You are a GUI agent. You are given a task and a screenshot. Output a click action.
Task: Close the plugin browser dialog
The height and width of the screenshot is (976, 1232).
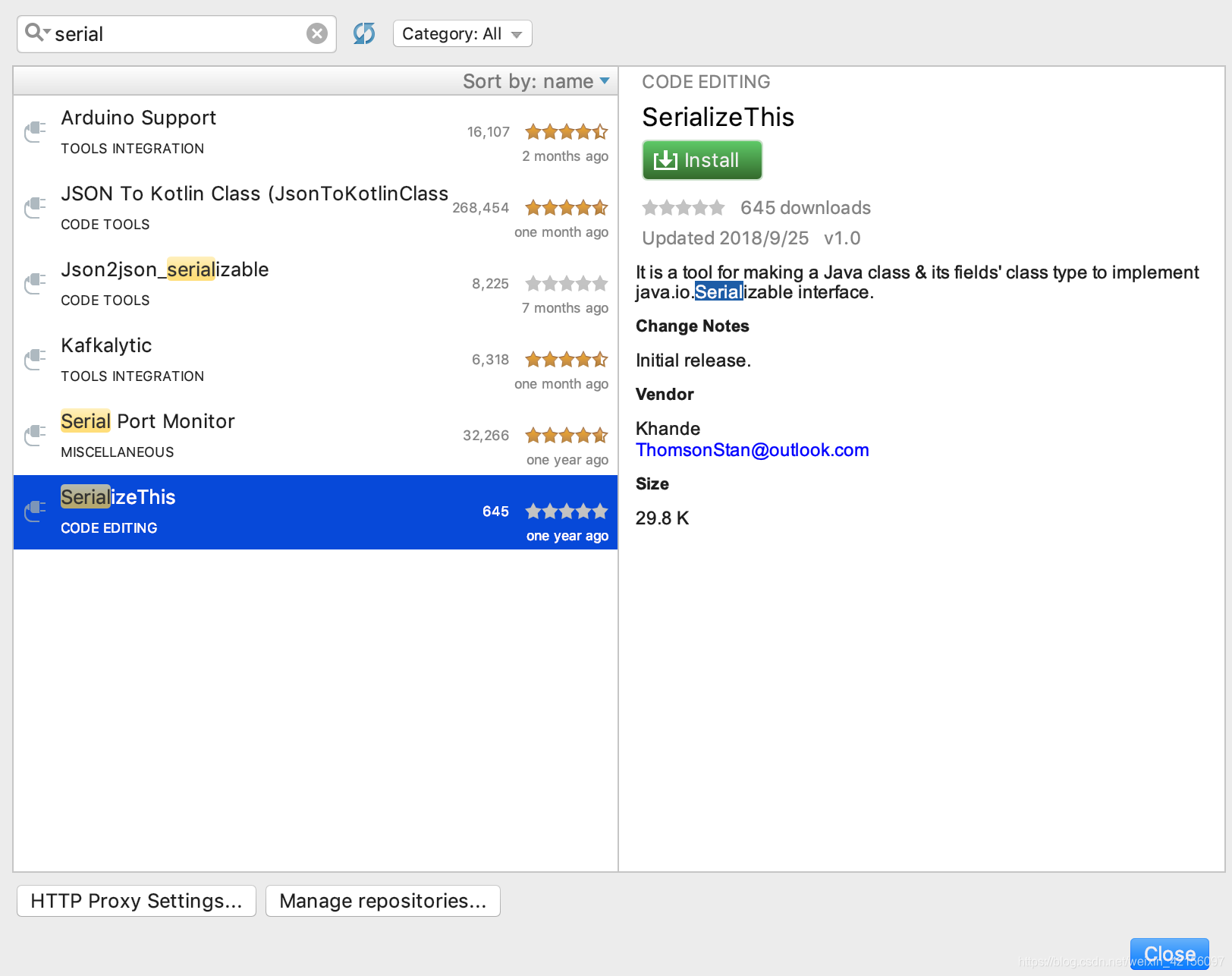[x=1170, y=954]
